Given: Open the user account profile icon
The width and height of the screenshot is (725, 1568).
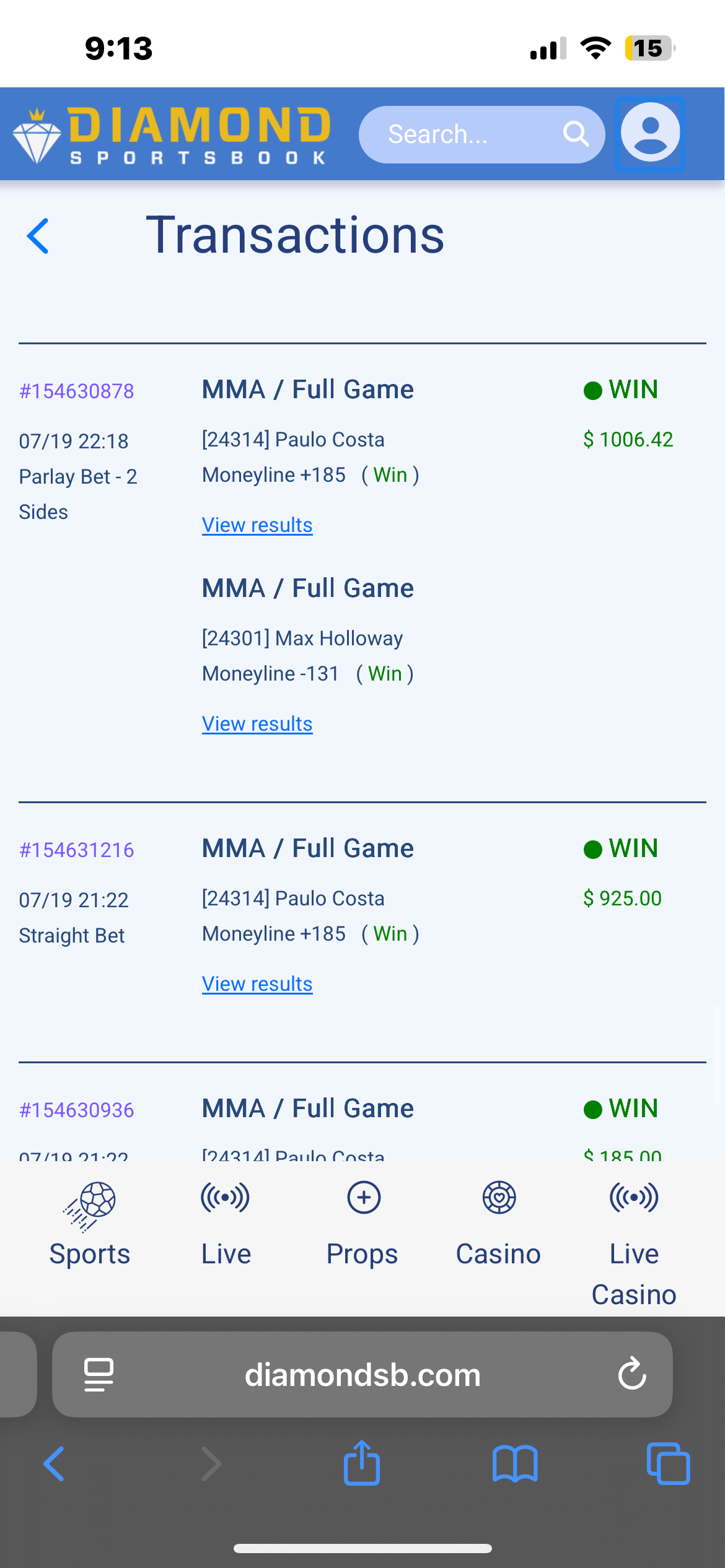Looking at the screenshot, I should 650,133.
